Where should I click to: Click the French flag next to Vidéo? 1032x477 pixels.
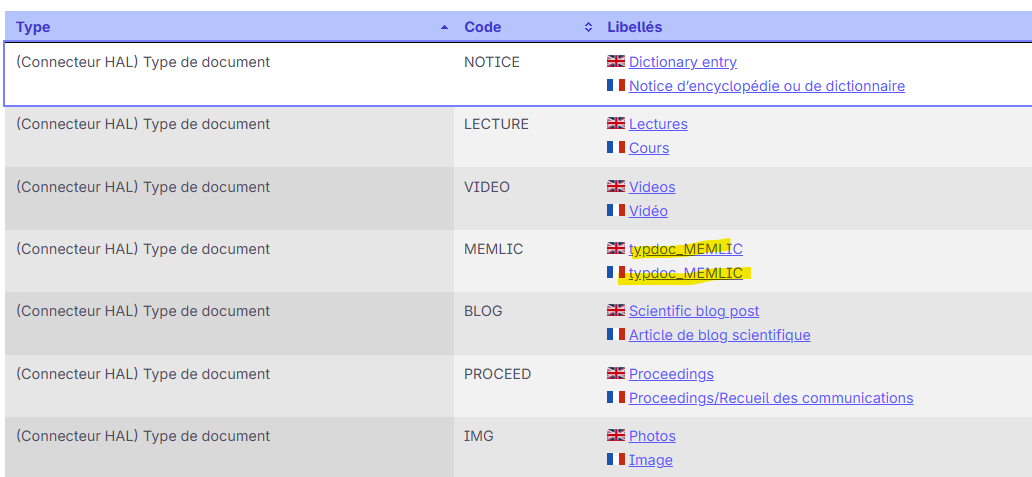coord(616,211)
